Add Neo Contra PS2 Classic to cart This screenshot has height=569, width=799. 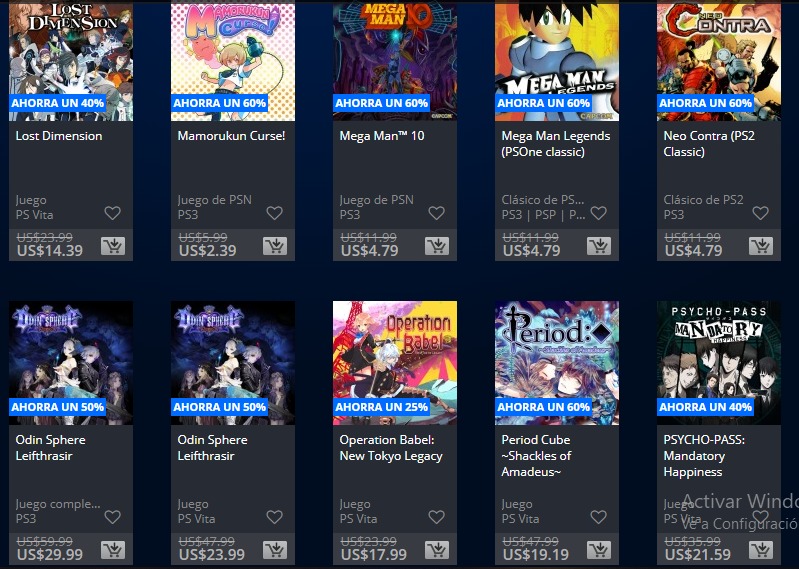click(761, 246)
